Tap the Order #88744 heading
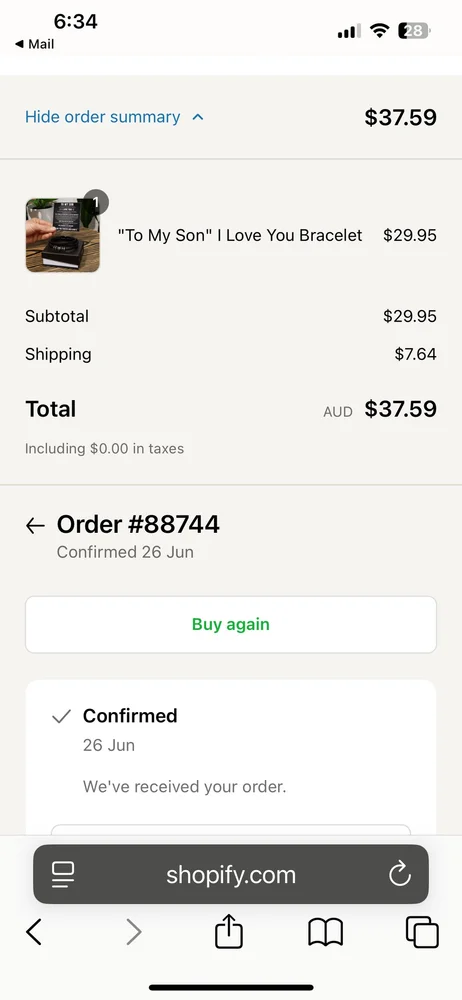This screenshot has width=462, height=1000. 138,524
